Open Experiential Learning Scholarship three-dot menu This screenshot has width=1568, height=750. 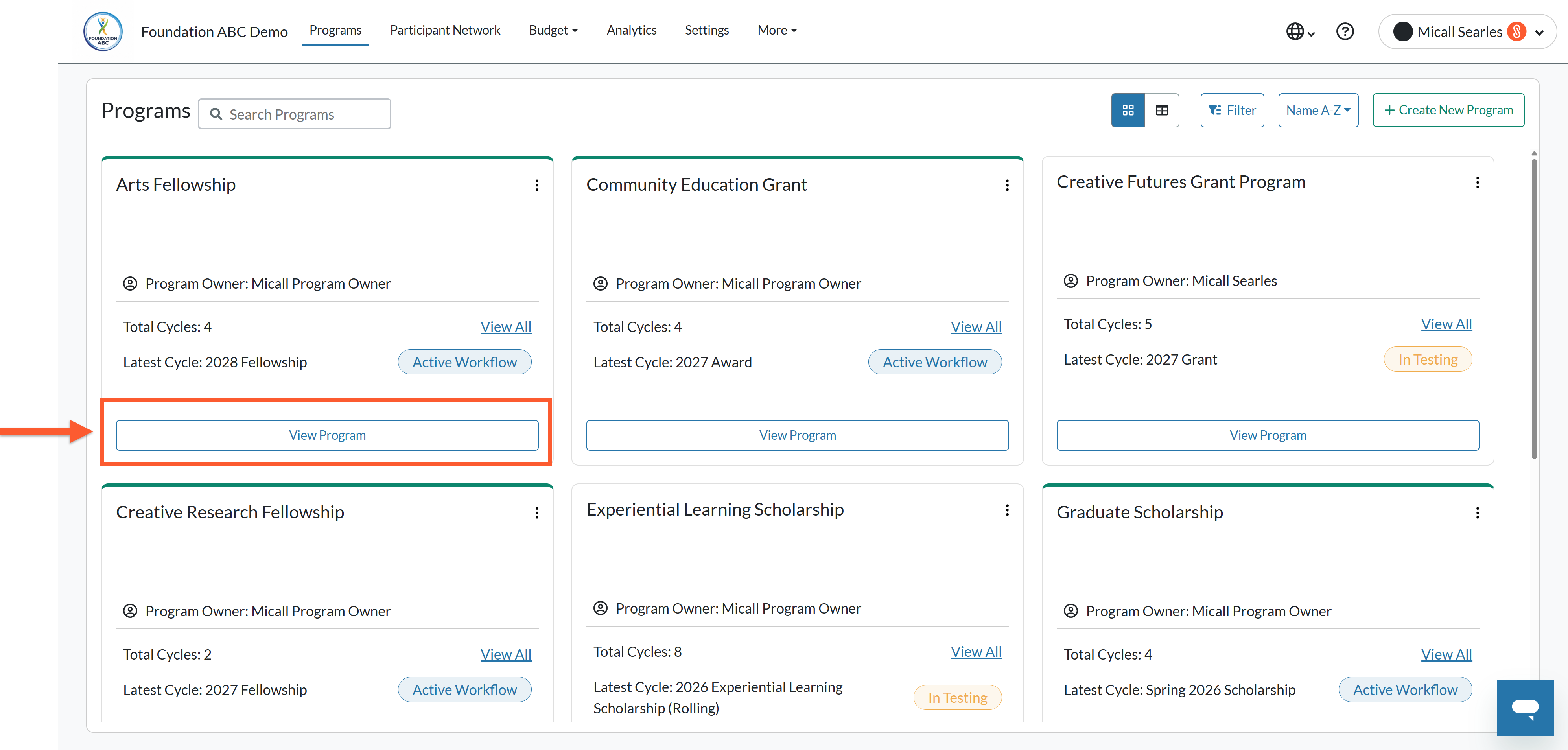point(1008,510)
